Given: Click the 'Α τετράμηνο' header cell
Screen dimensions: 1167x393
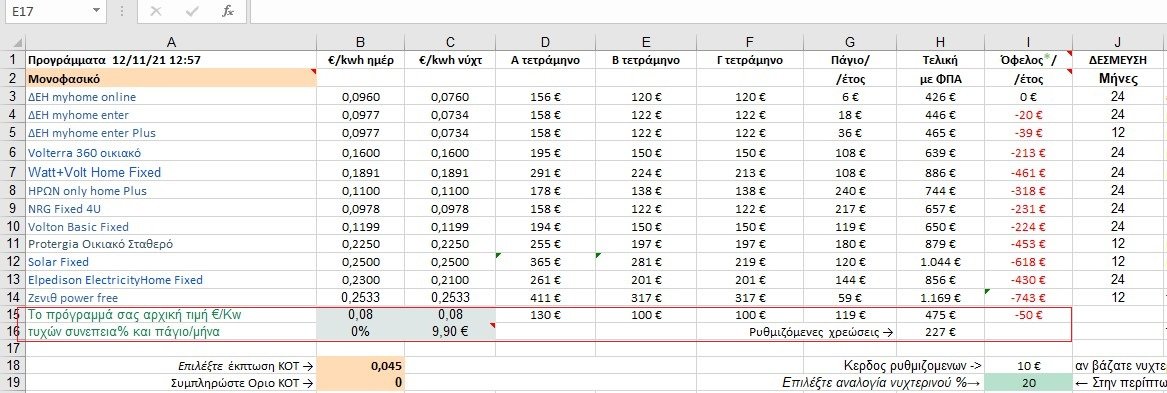Looking at the screenshot, I should click(x=546, y=60).
